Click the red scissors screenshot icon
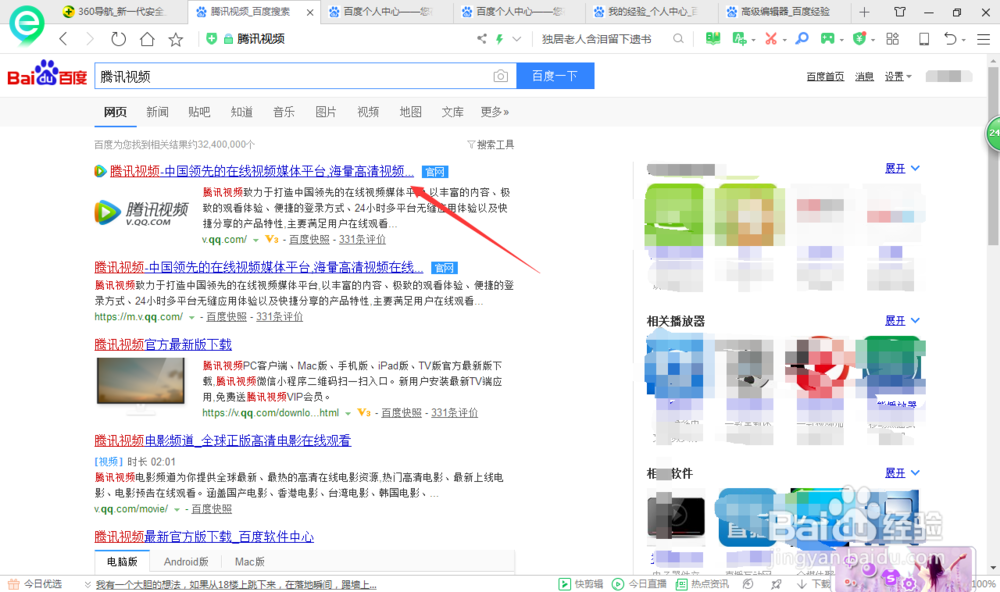The image size is (1000, 592). tap(770, 39)
